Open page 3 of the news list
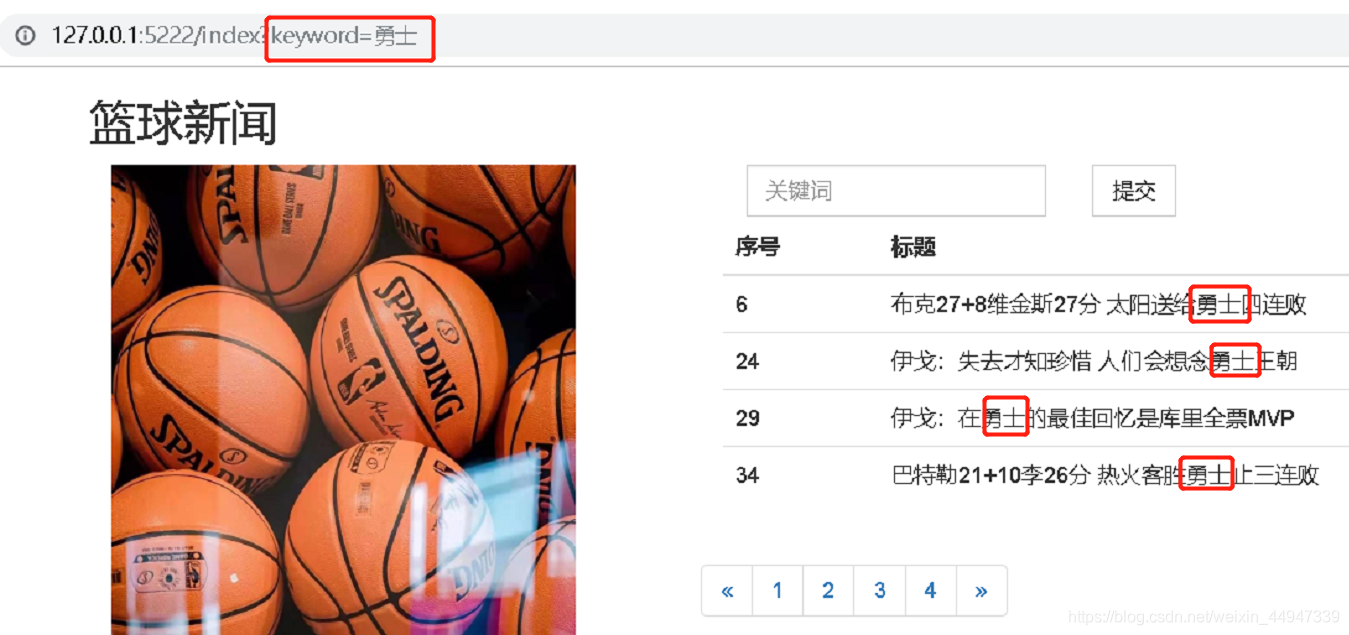1349x635 pixels. [x=879, y=590]
